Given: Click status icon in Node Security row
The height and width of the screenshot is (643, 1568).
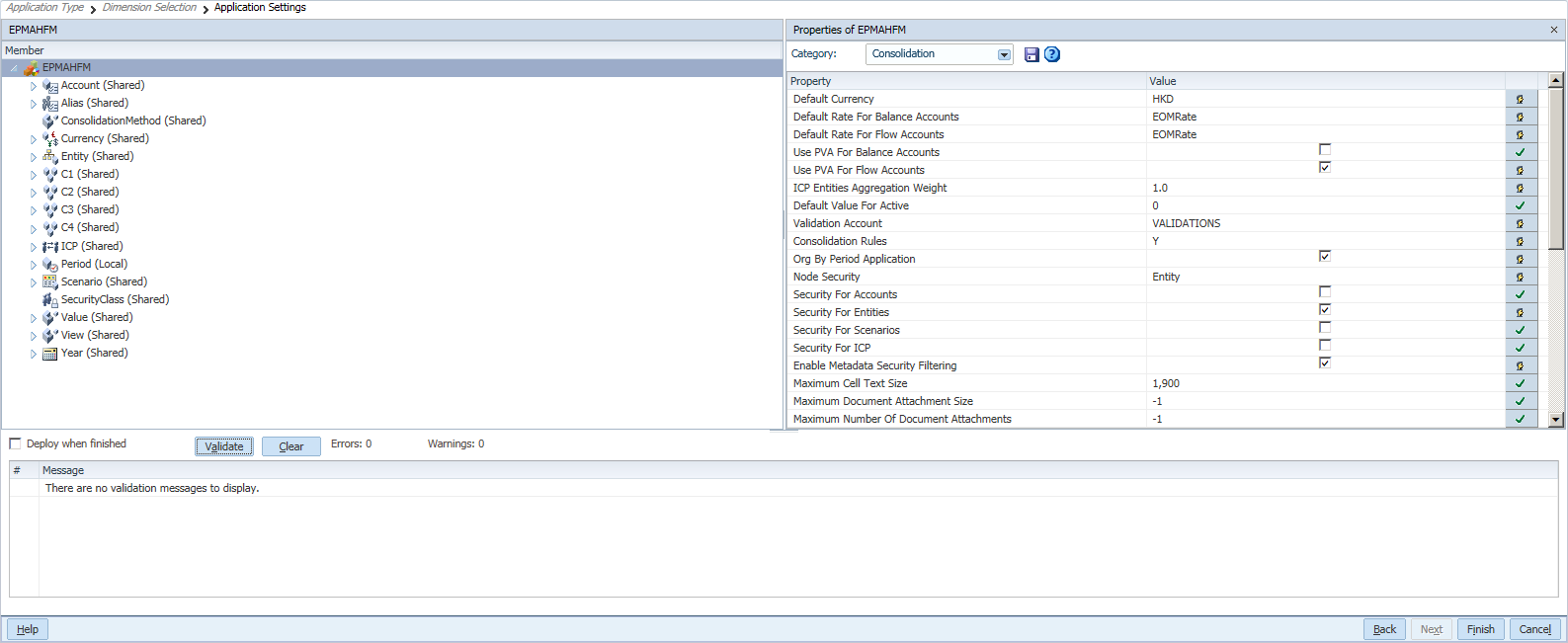Looking at the screenshot, I should [x=1520, y=277].
